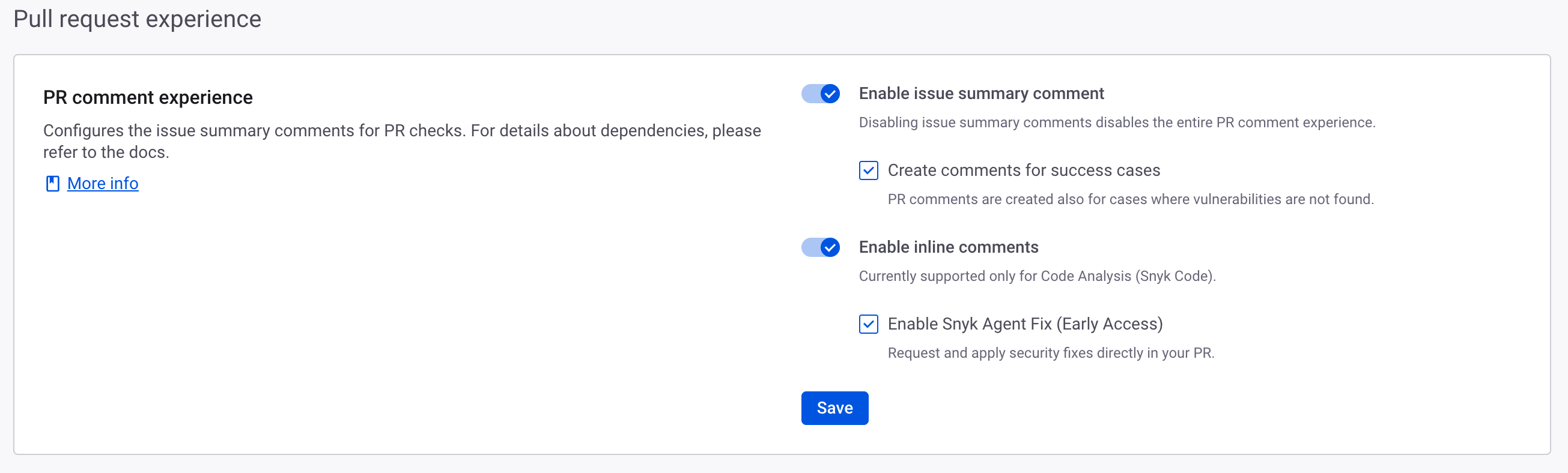Click 'Request and apply security fixes' helper text
1568x473 pixels.
[1050, 353]
